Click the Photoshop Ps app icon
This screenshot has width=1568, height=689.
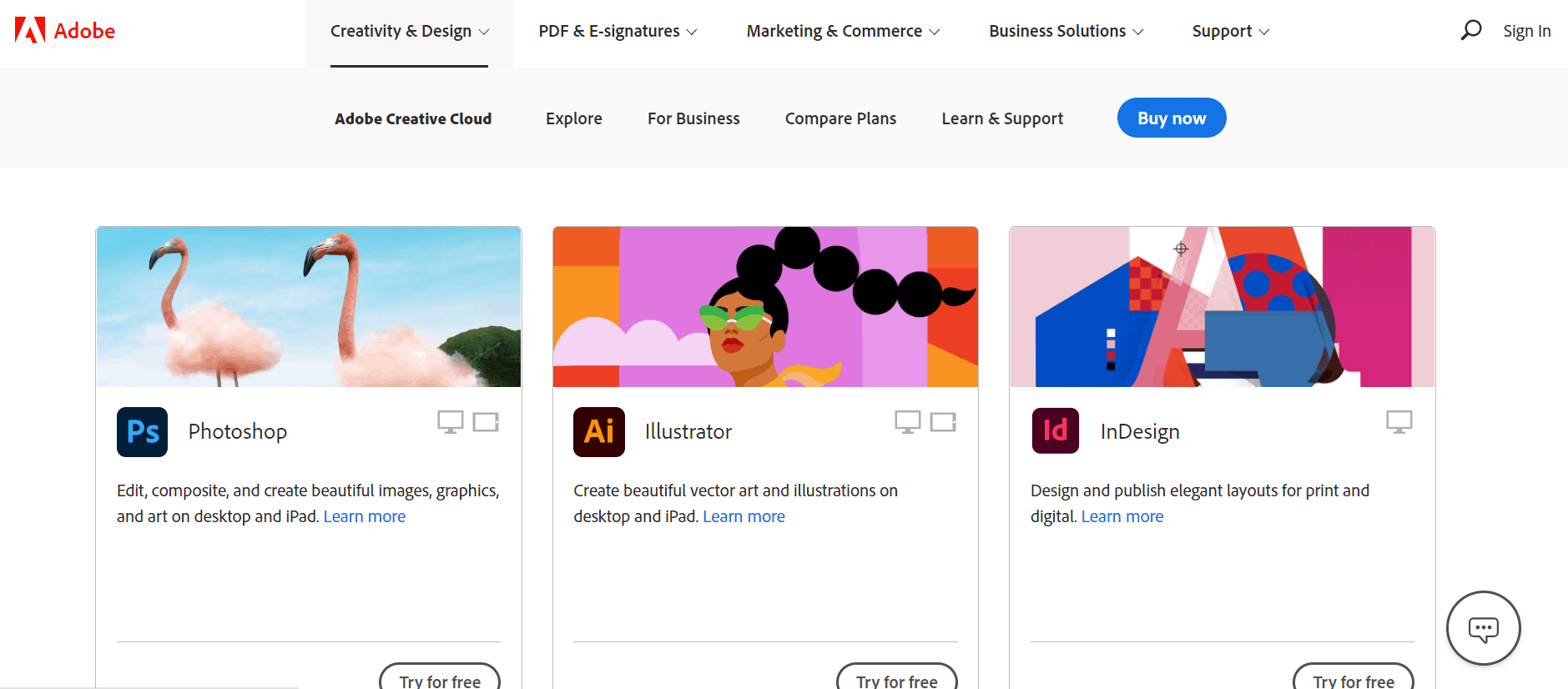click(x=142, y=431)
